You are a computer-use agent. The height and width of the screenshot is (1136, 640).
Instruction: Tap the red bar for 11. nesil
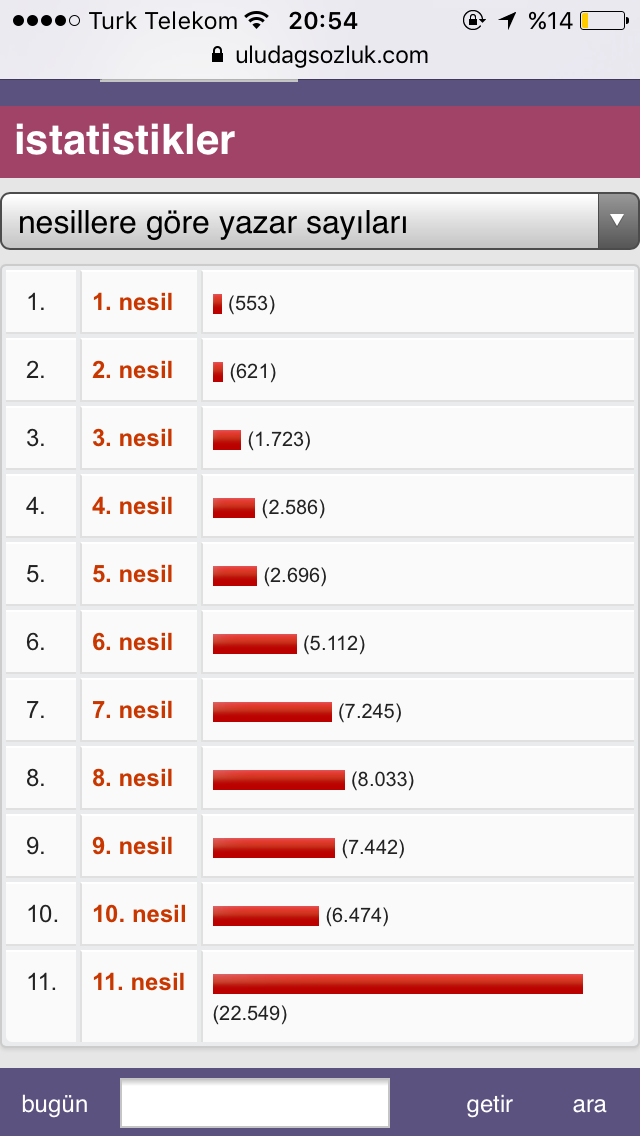click(398, 984)
